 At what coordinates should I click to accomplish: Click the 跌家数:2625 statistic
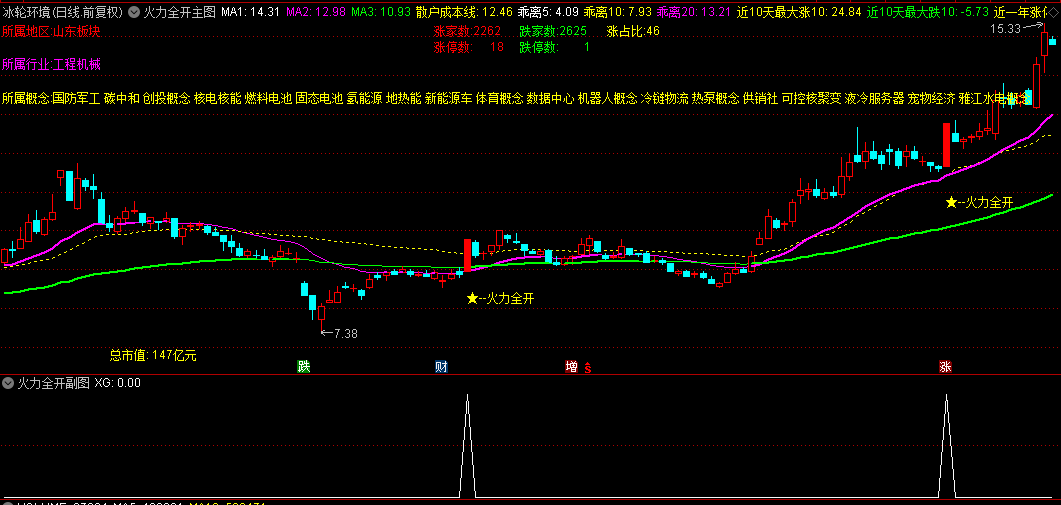(x=553, y=30)
